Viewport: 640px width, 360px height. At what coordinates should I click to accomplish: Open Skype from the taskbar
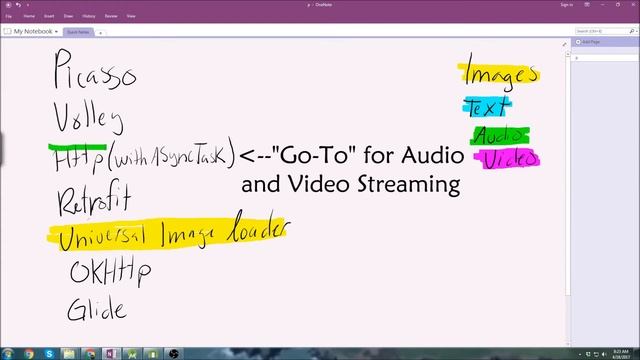coord(49,353)
